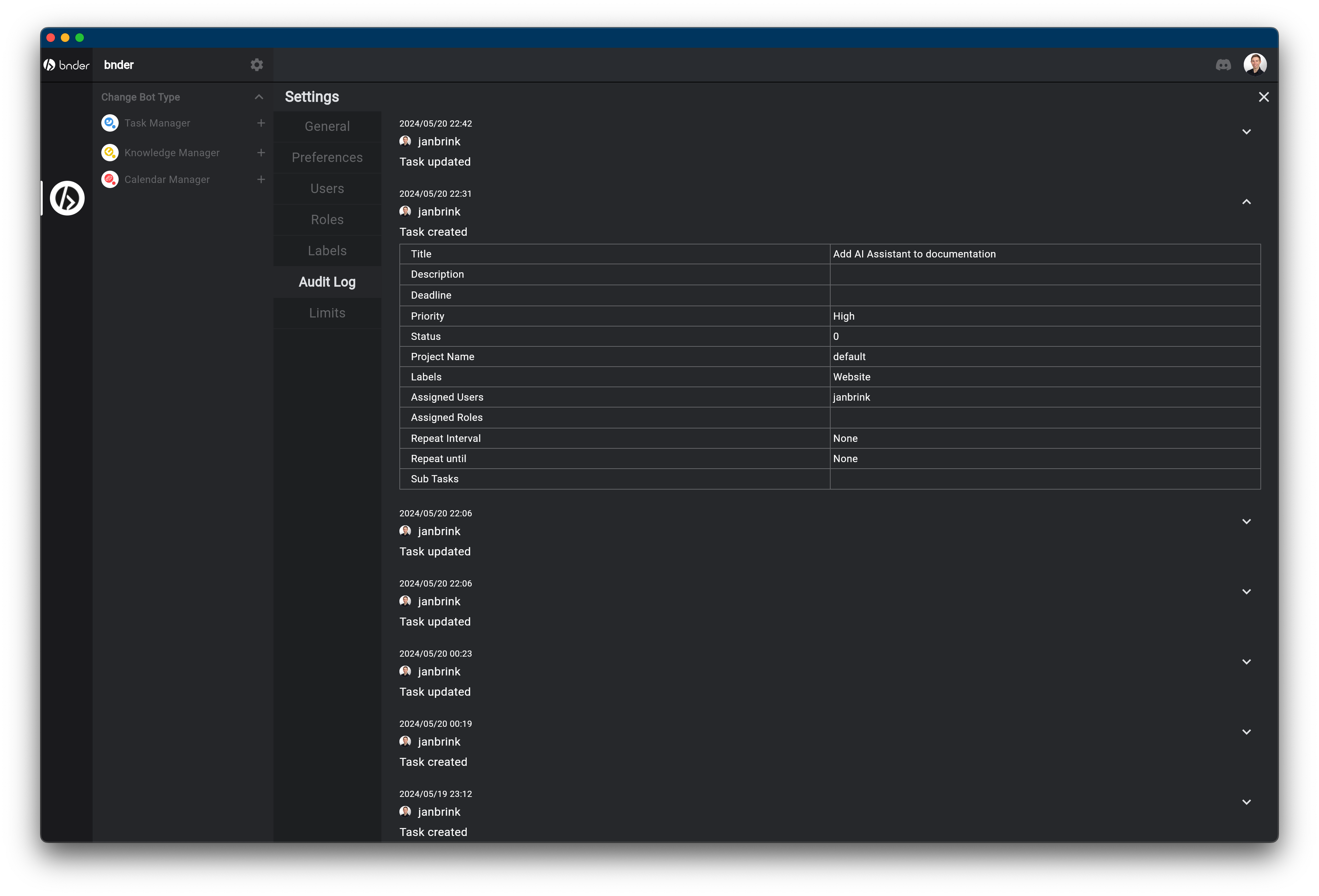Image resolution: width=1319 pixels, height=896 pixels.
Task: Collapse the Change Bot Type section
Action: click(259, 97)
